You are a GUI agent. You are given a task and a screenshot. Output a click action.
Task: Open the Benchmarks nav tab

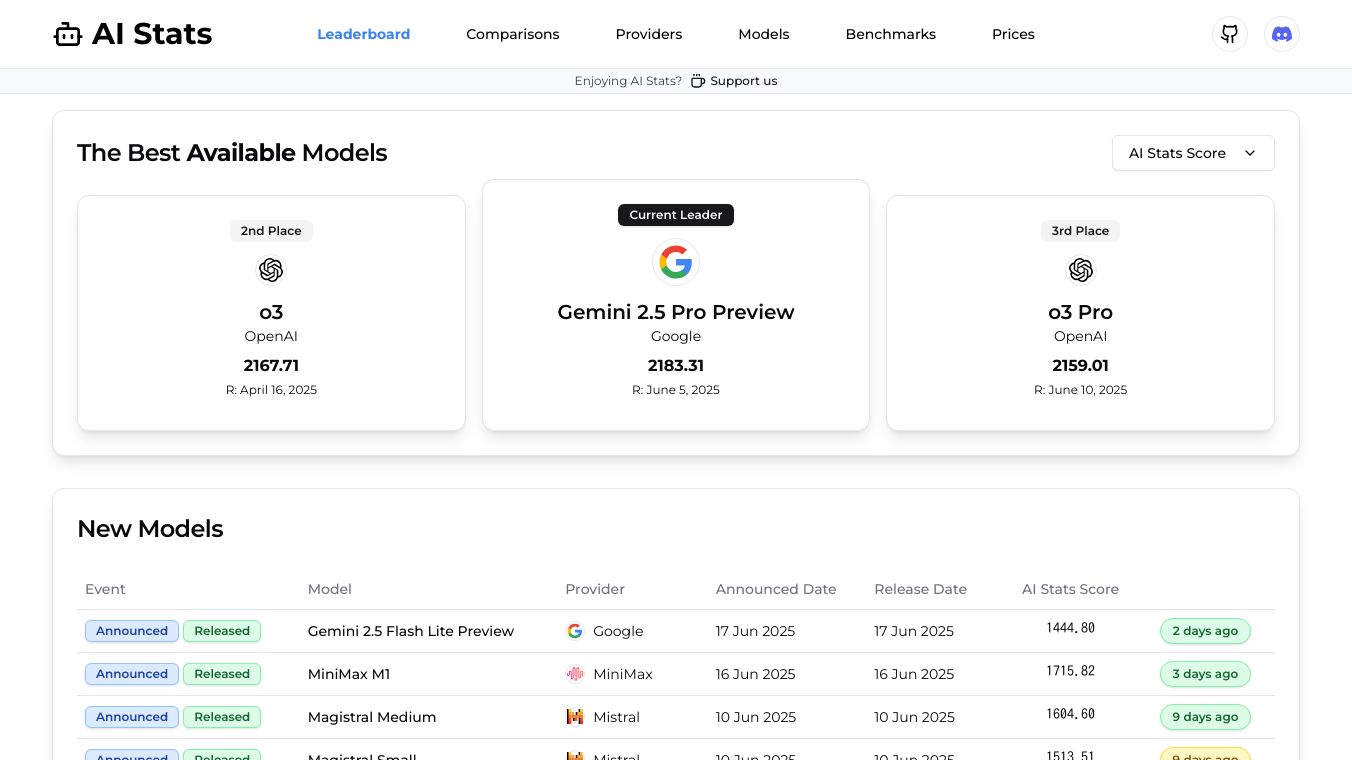click(x=890, y=34)
